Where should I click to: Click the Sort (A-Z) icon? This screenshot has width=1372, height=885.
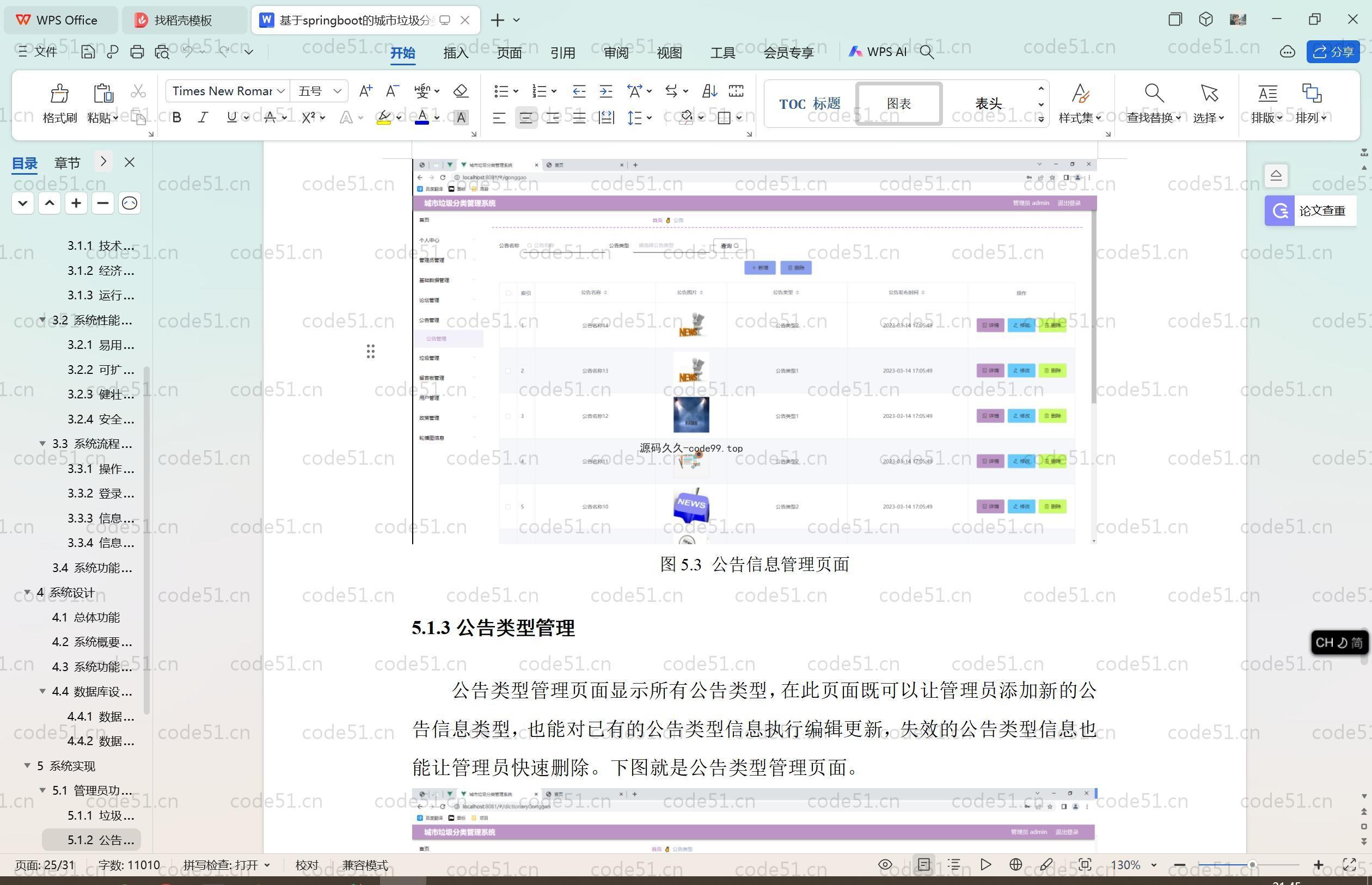click(709, 91)
